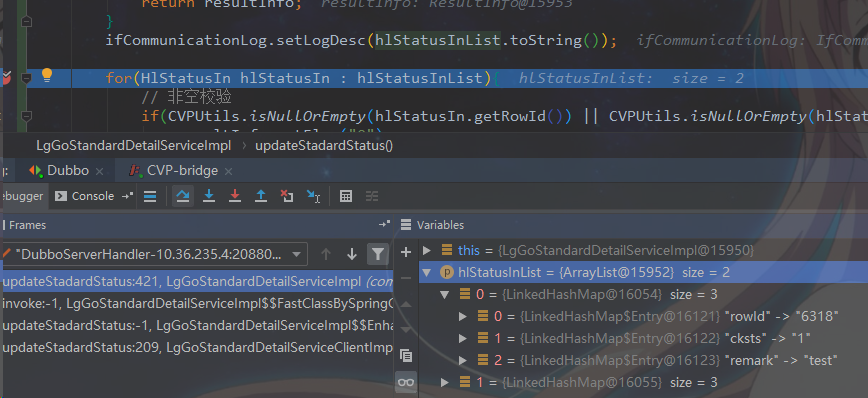The width and height of the screenshot is (868, 398).
Task: Expand the rowId entry node
Action: [463, 317]
